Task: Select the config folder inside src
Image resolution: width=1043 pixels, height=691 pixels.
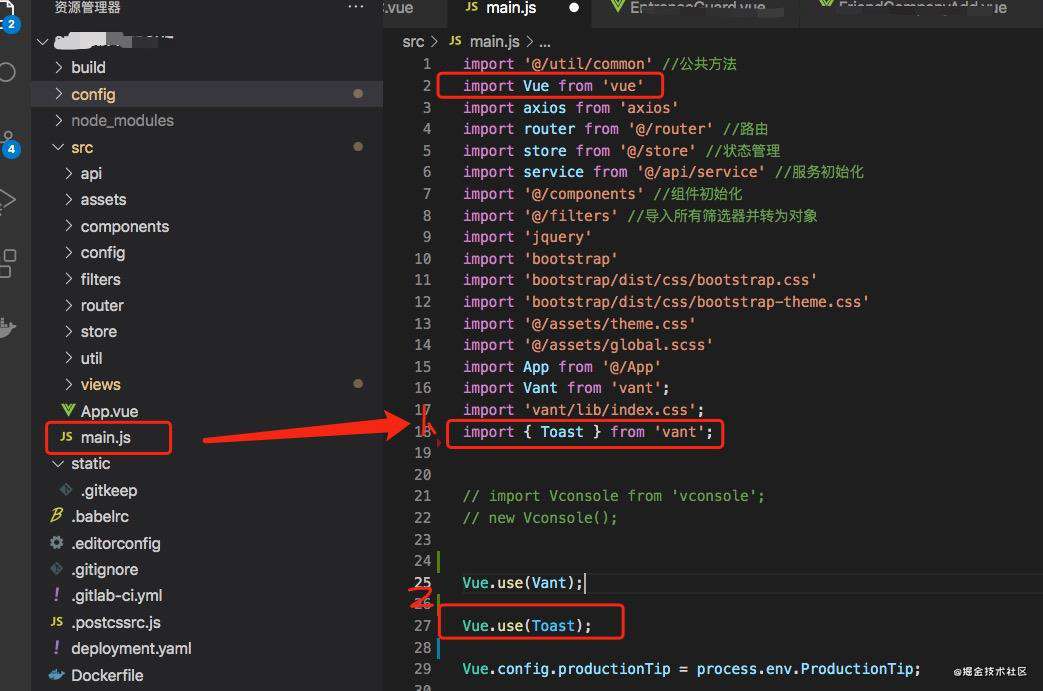Action: click(x=102, y=253)
